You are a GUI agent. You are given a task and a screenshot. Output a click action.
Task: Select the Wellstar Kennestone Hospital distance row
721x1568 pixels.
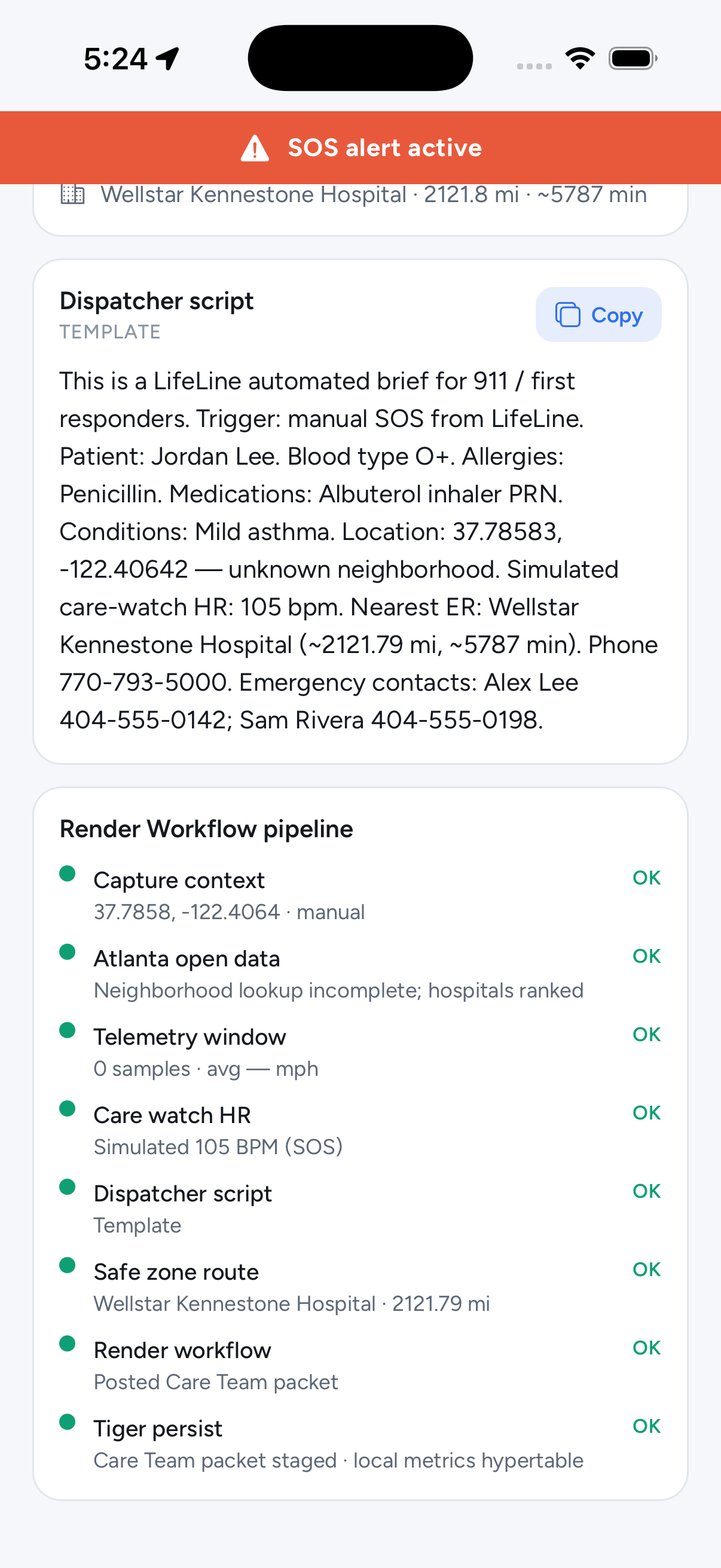coord(360,195)
